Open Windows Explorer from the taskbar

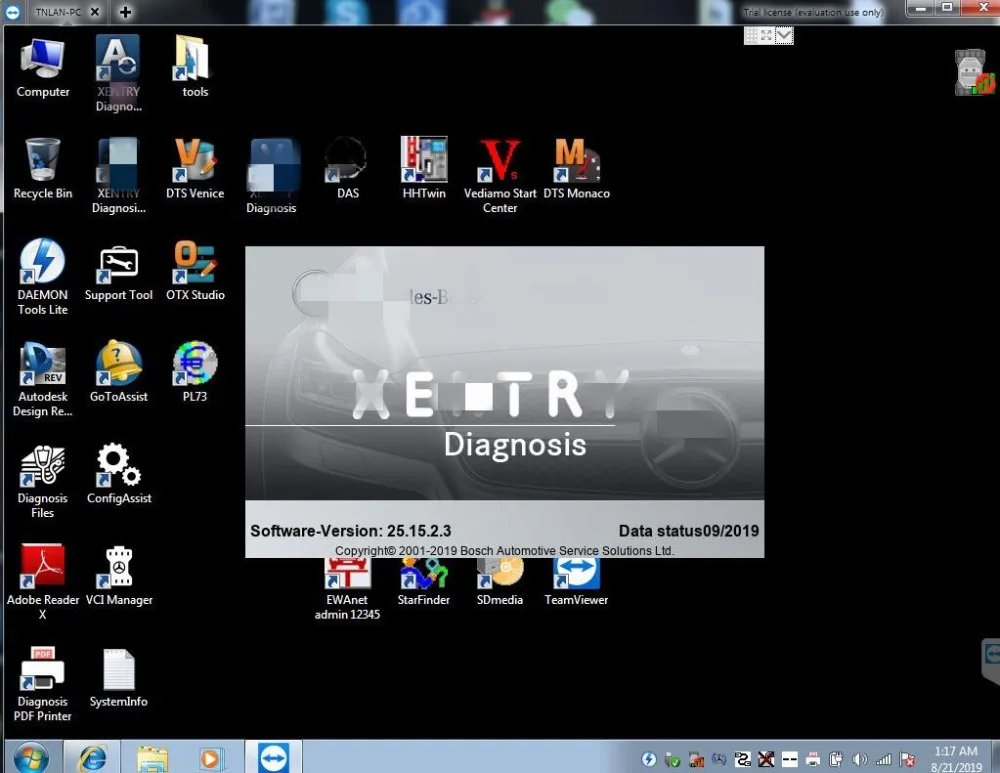[x=152, y=758]
